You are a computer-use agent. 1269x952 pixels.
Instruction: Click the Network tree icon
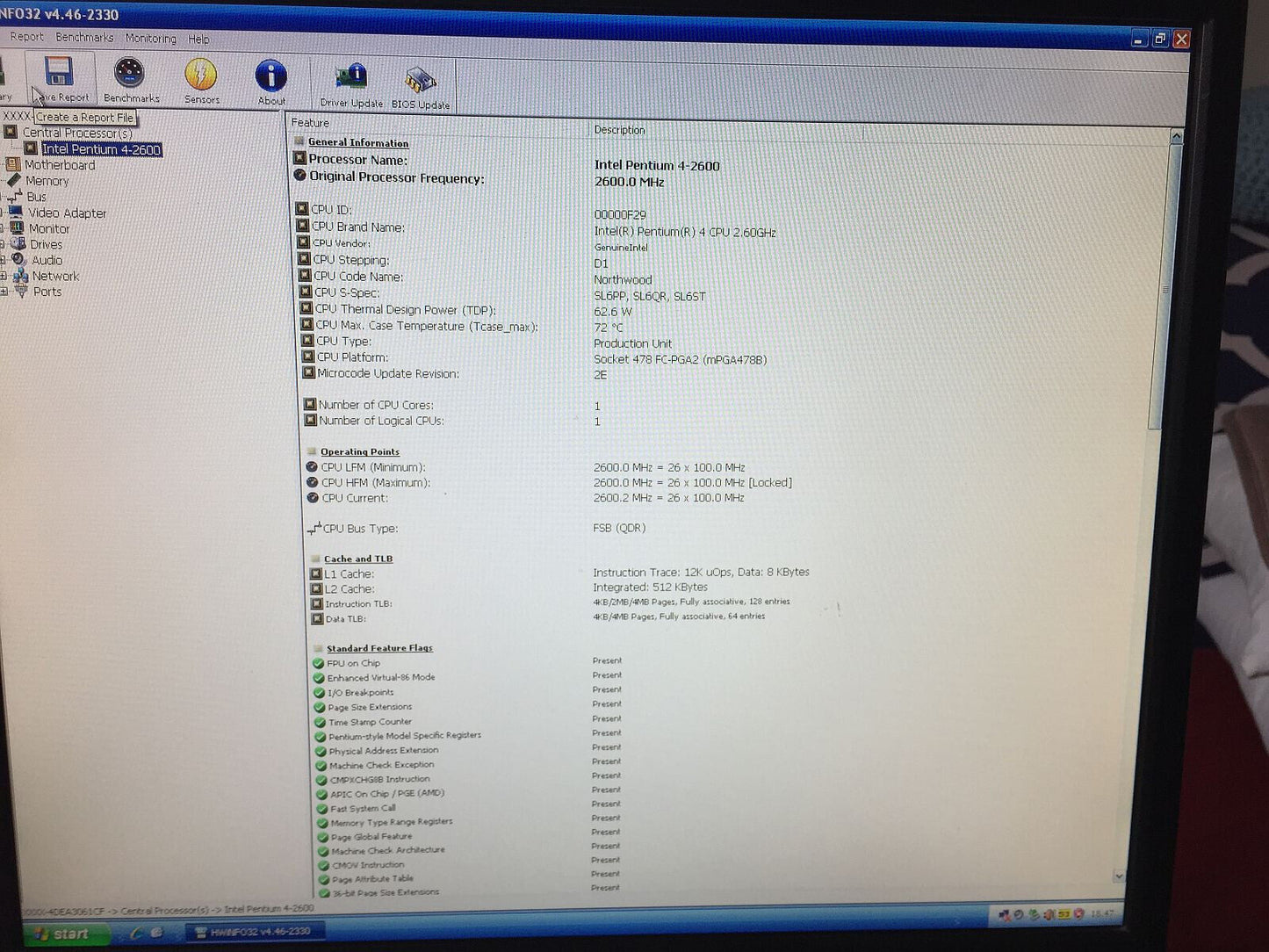tap(20, 276)
